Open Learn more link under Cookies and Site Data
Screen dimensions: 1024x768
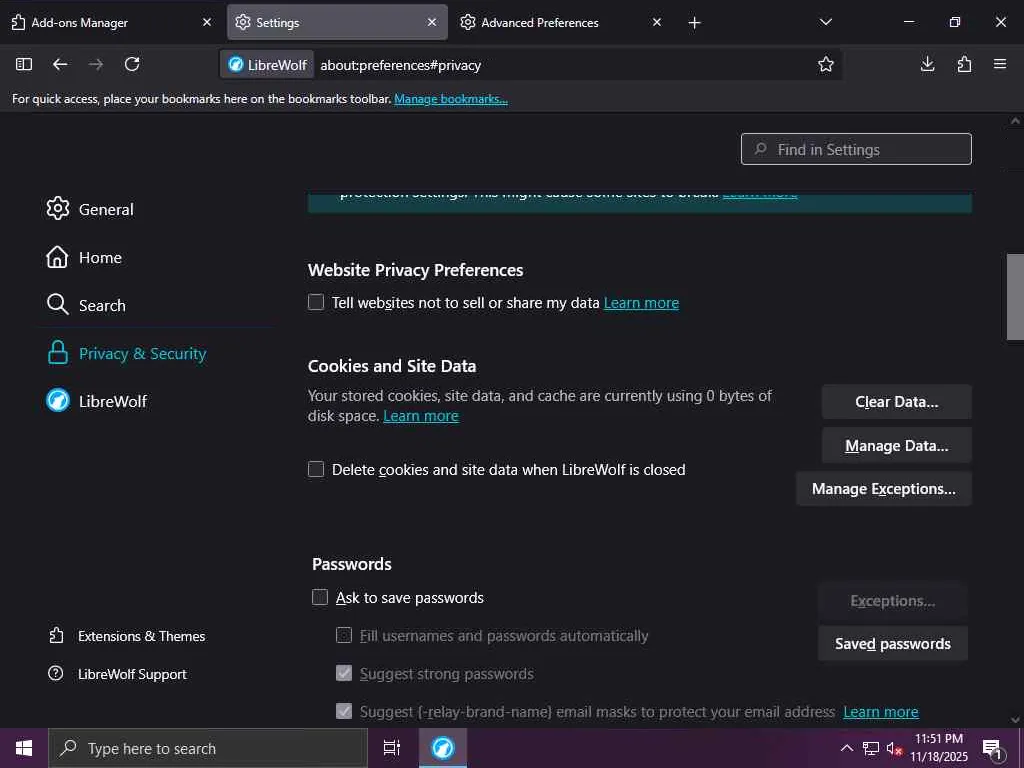pos(421,416)
